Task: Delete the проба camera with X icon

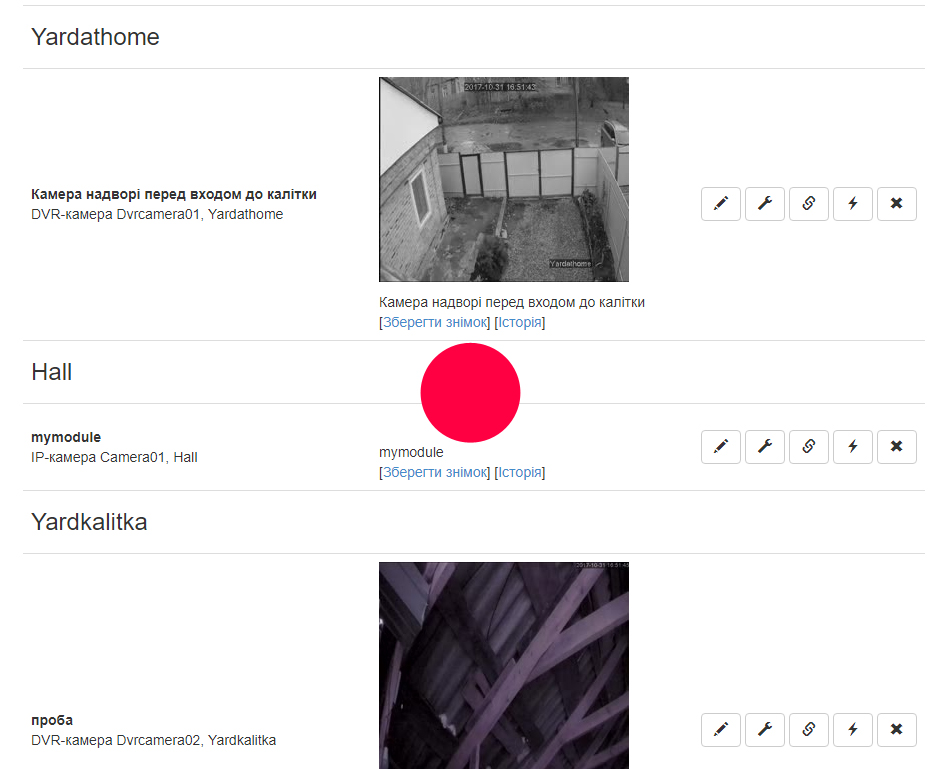Action: coord(897,729)
